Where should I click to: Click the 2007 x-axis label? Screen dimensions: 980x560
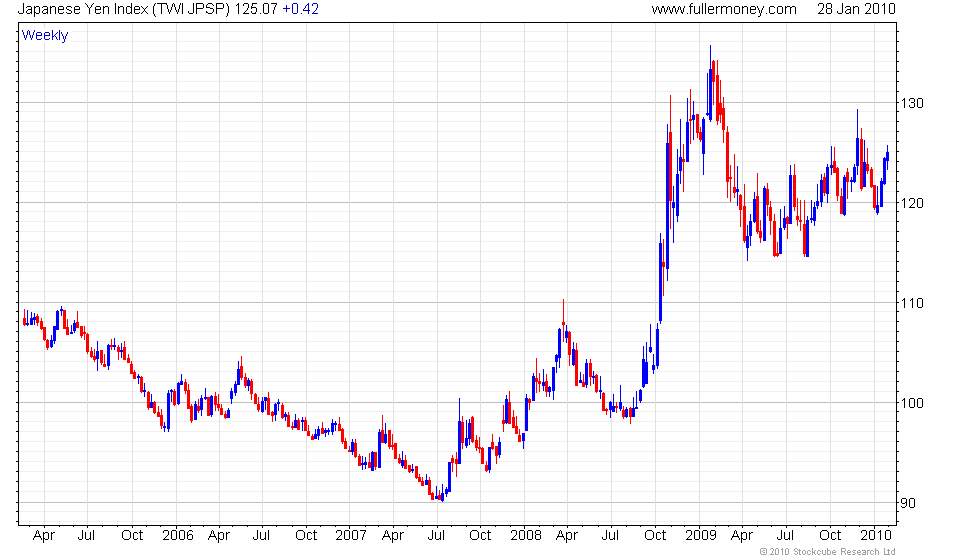pyautogui.click(x=351, y=536)
